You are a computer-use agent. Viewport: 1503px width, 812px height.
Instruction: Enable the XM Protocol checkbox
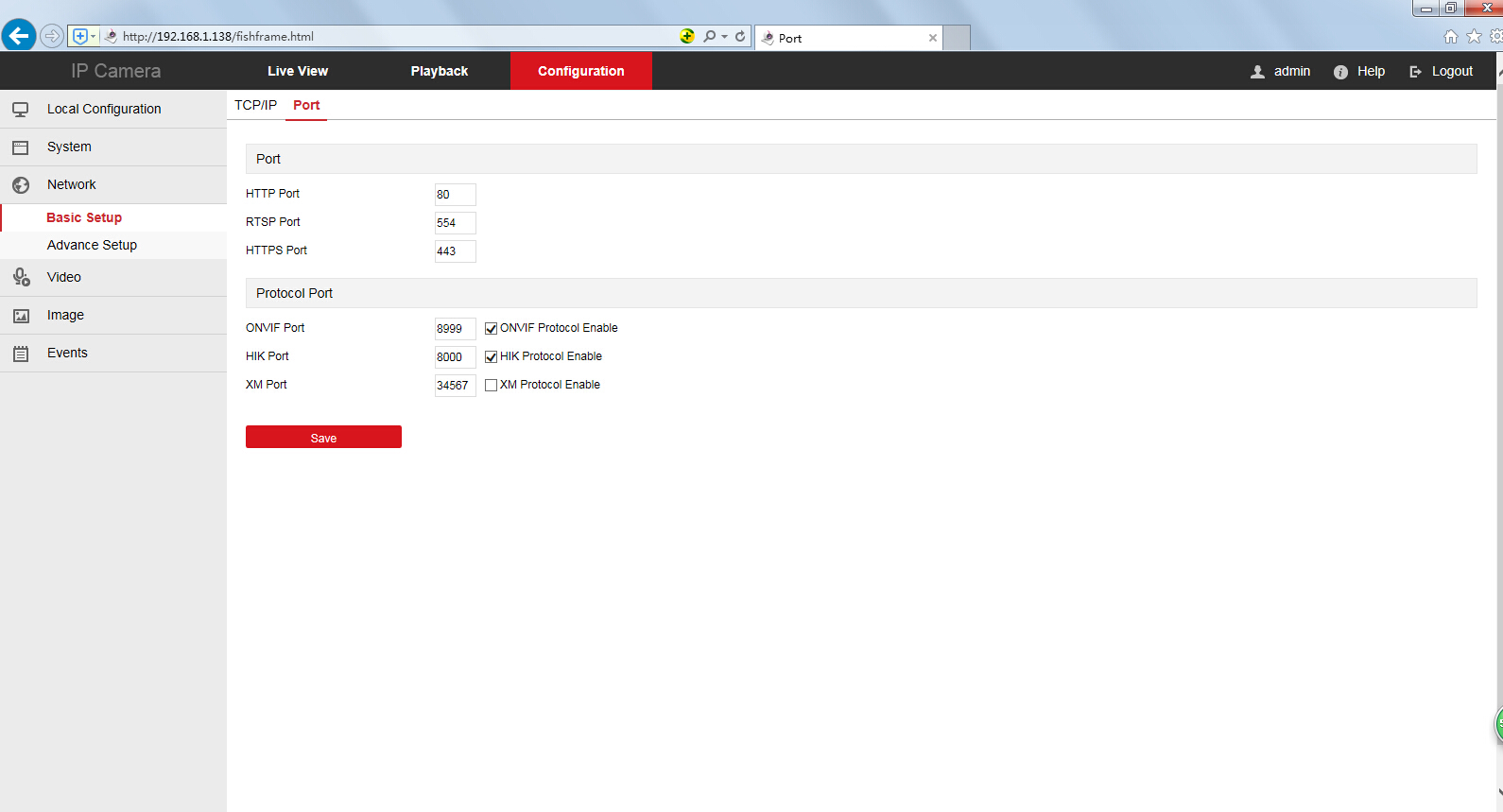tap(491, 386)
